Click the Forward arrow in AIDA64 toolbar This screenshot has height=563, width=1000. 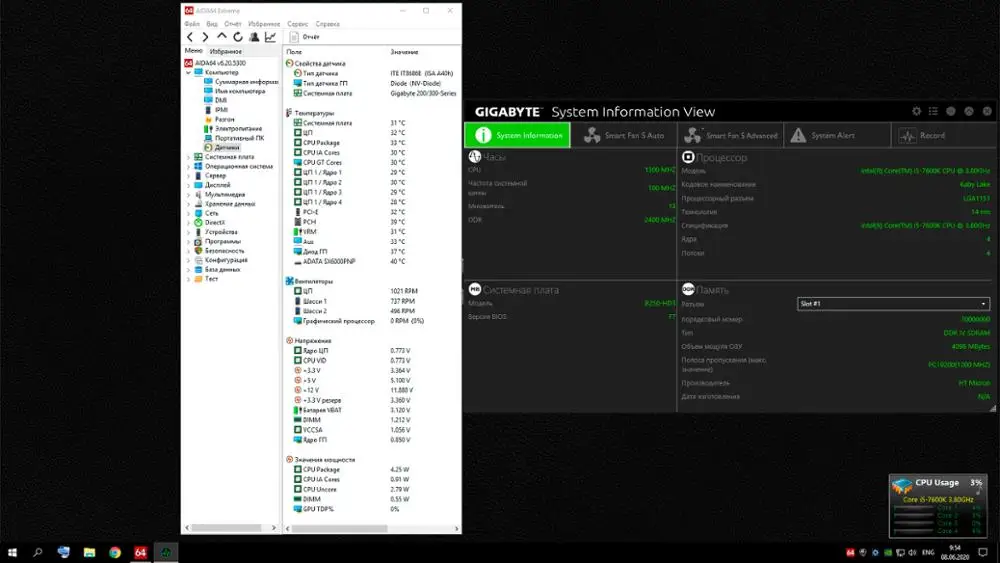click(x=205, y=37)
